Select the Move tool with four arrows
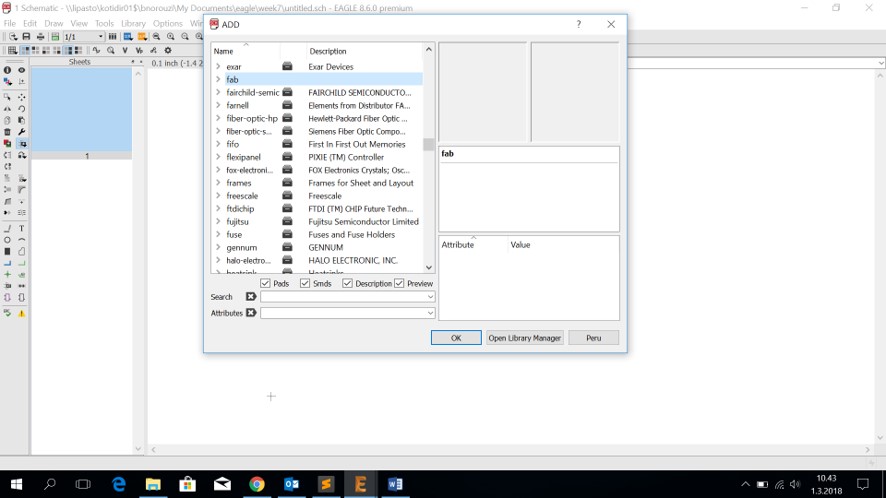 click(x=21, y=97)
